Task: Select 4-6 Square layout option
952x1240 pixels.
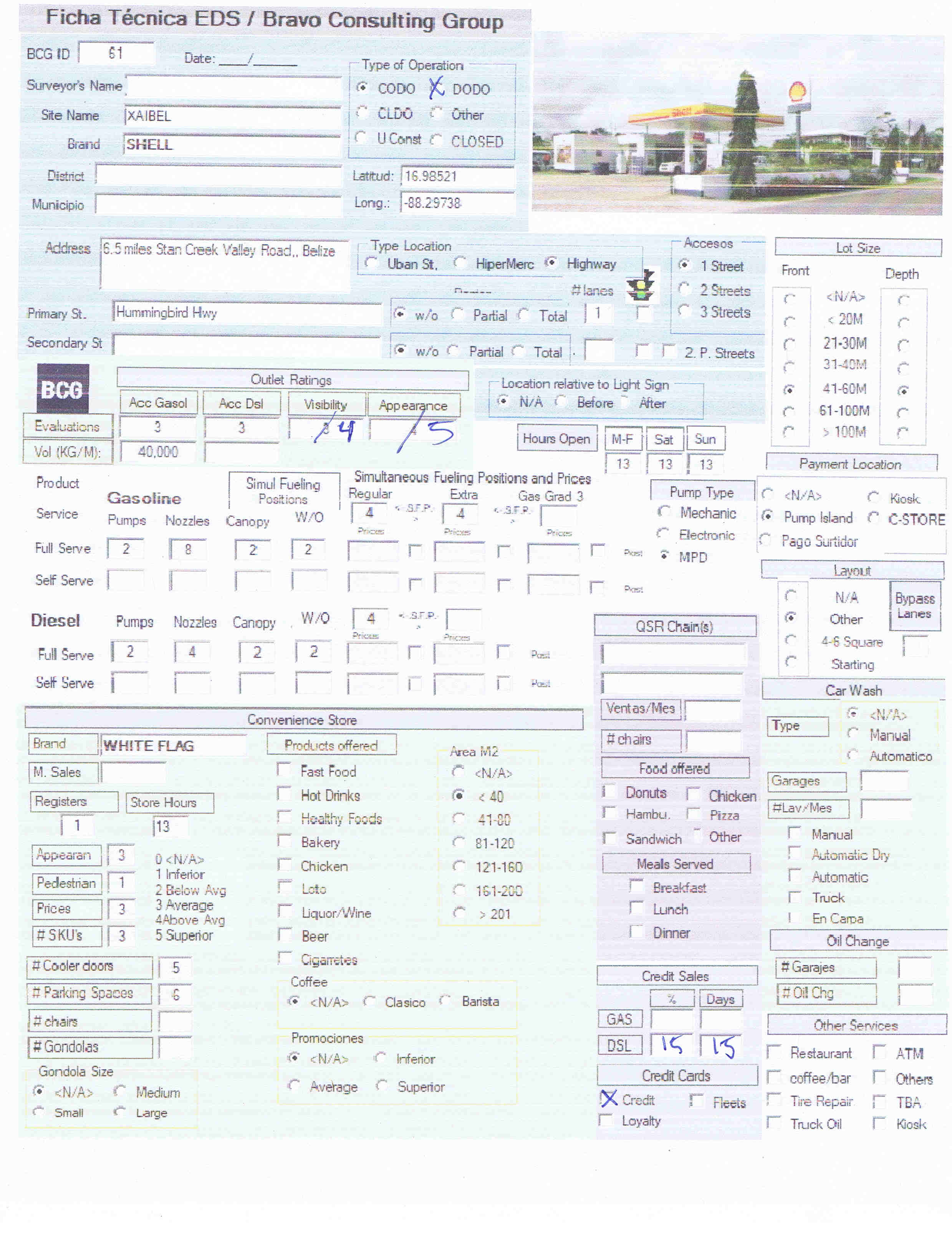Action: click(791, 641)
